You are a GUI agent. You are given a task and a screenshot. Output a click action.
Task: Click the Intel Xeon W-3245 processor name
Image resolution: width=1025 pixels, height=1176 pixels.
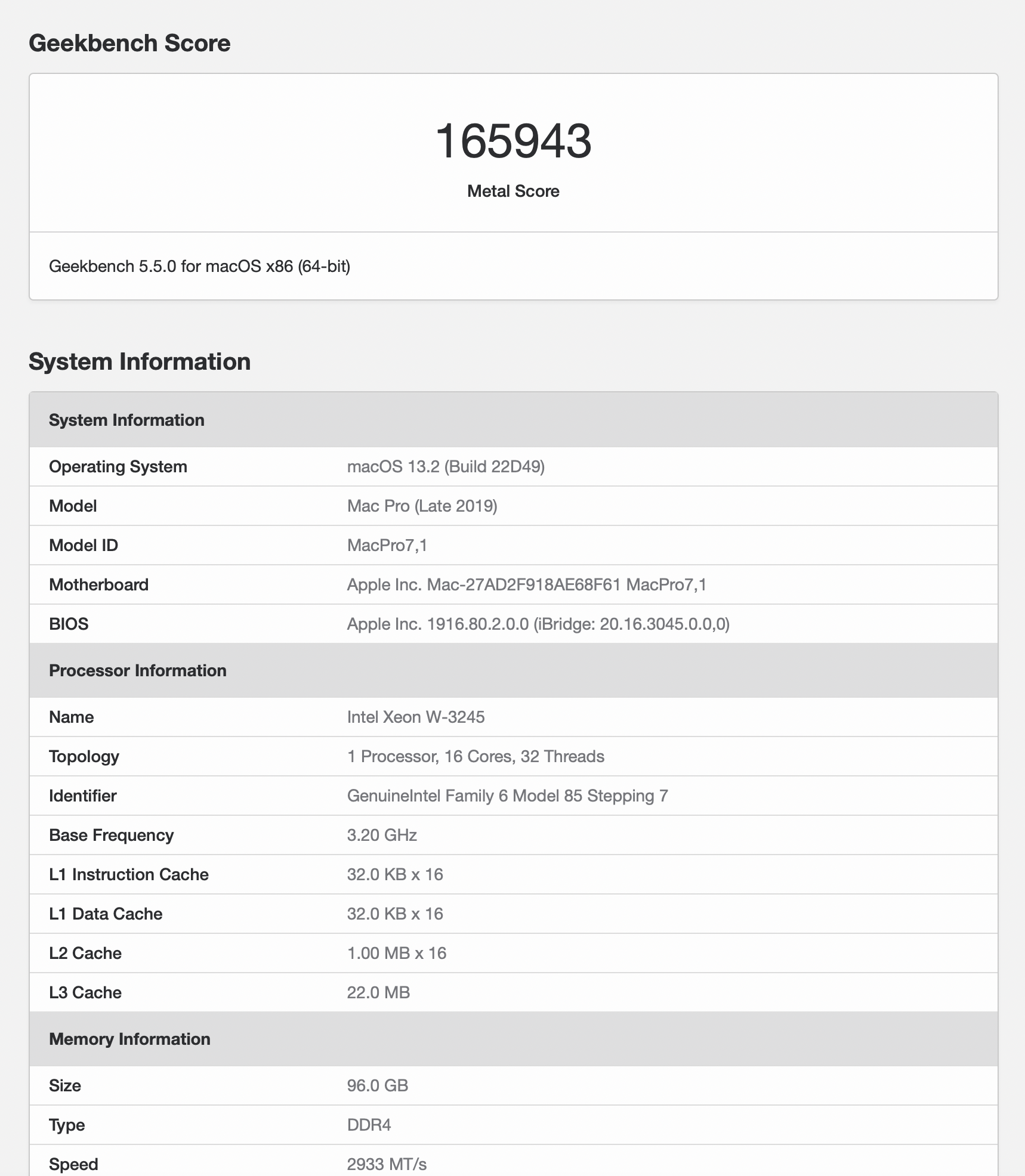[416, 717]
